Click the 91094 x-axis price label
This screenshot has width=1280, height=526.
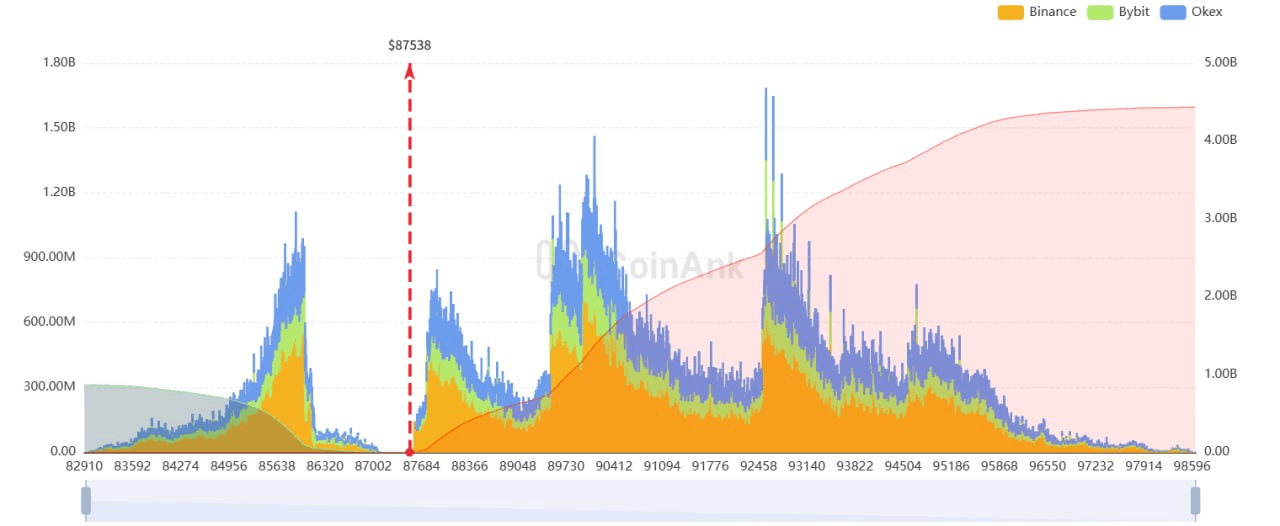point(663,466)
